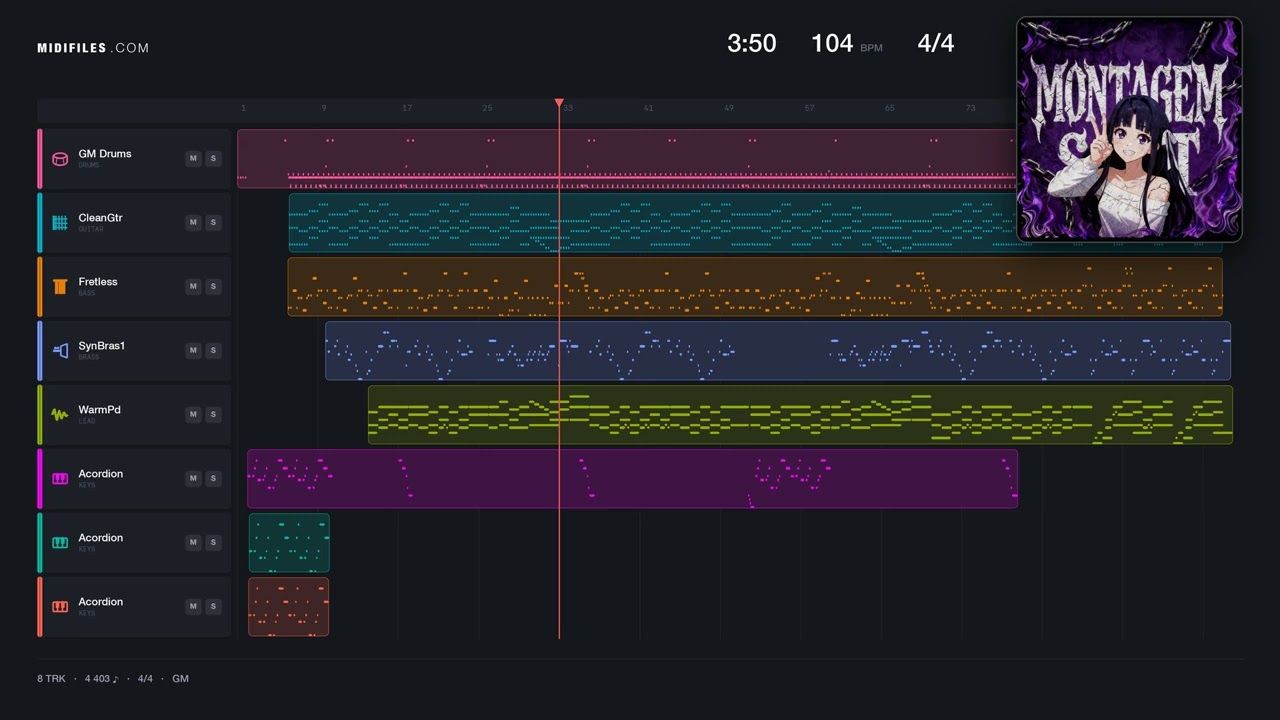Mute the GM Drums track

click(193, 158)
